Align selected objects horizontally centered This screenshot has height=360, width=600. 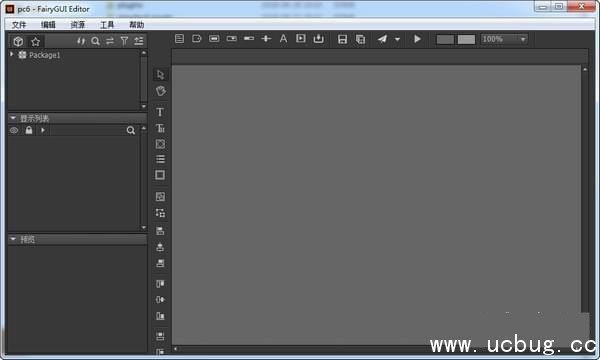160,247
